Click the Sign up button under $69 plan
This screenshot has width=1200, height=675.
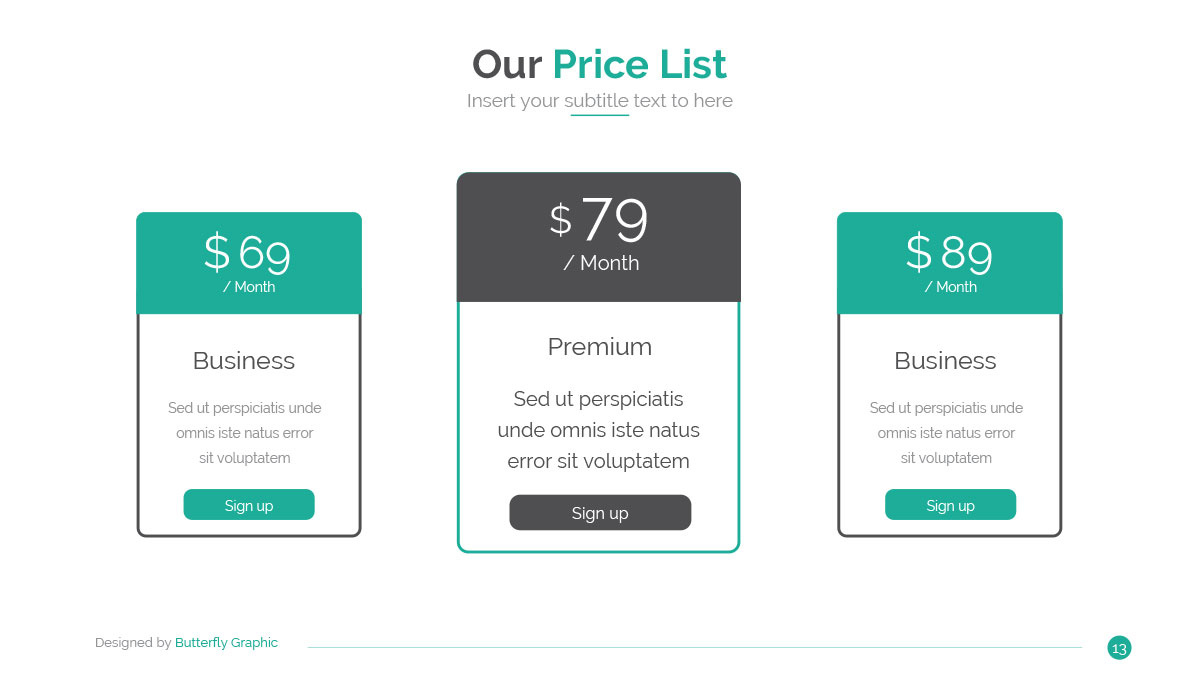coord(249,505)
